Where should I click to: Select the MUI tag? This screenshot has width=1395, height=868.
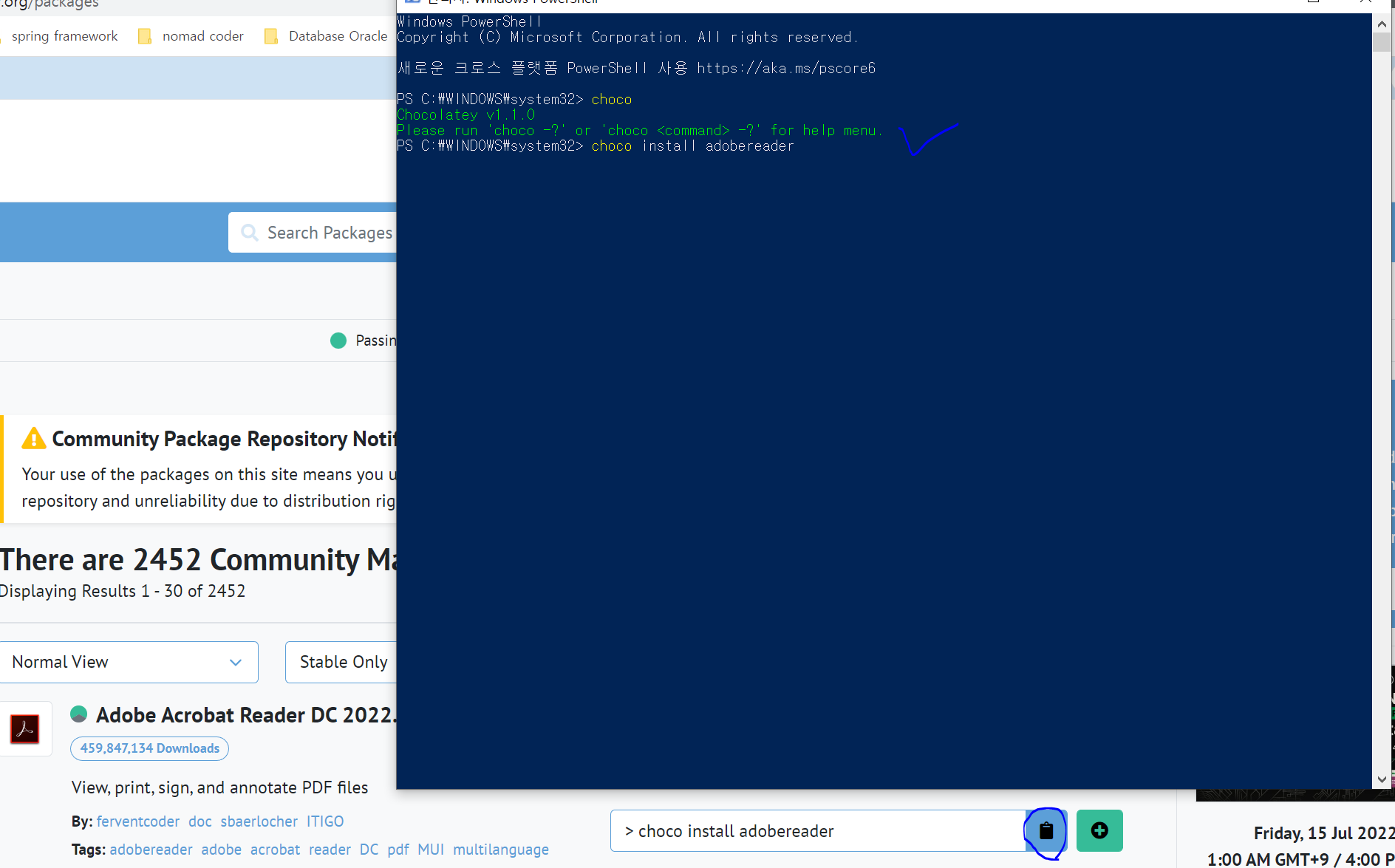(431, 850)
